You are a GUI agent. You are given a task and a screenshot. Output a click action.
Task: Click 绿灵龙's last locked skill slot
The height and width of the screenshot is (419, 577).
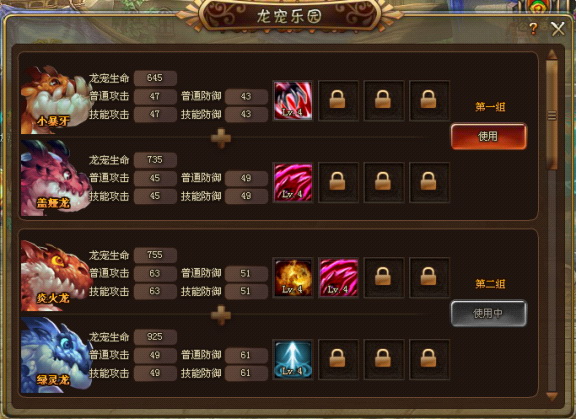click(x=429, y=359)
